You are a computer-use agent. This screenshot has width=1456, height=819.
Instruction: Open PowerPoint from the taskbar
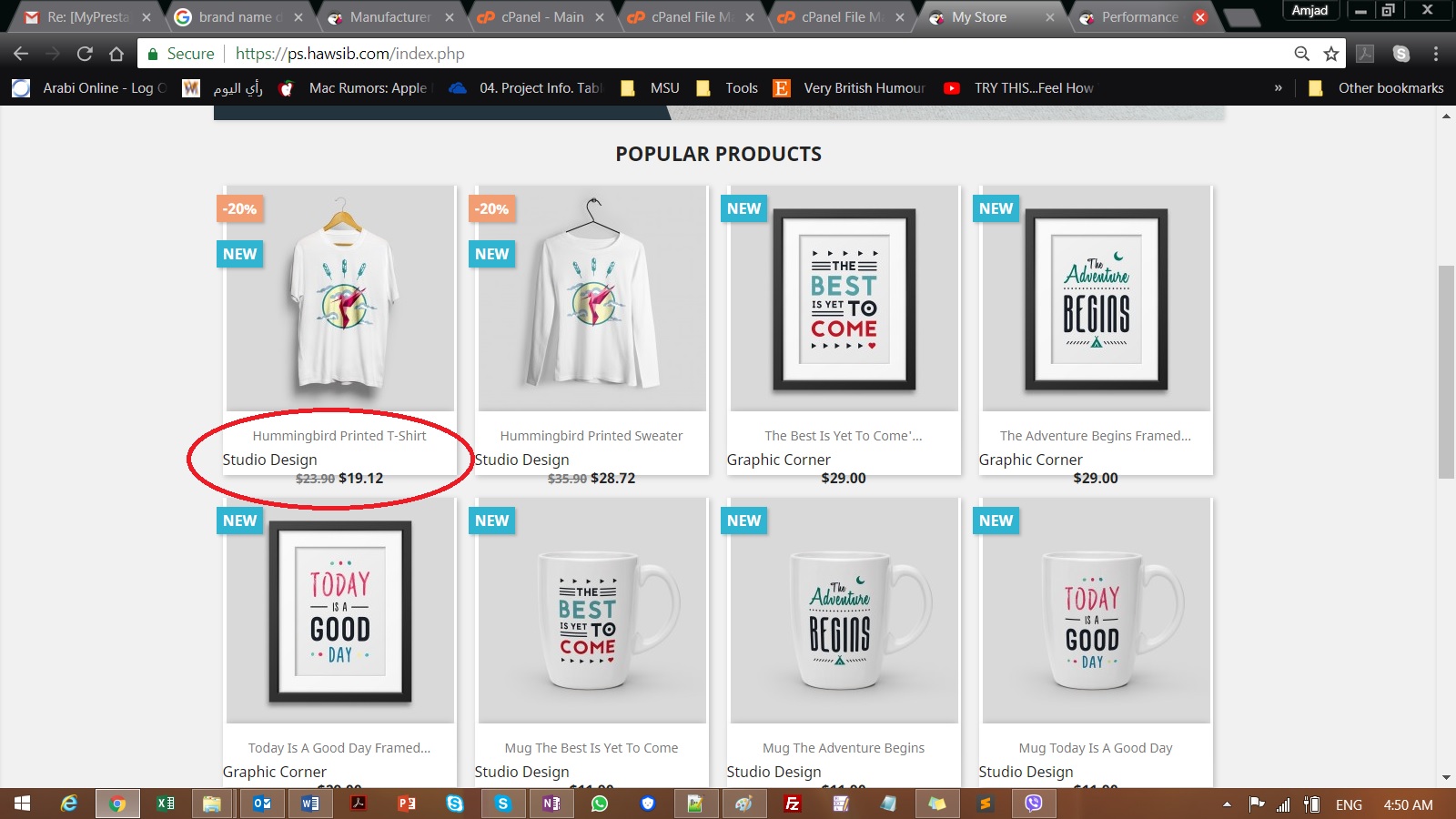tap(407, 804)
